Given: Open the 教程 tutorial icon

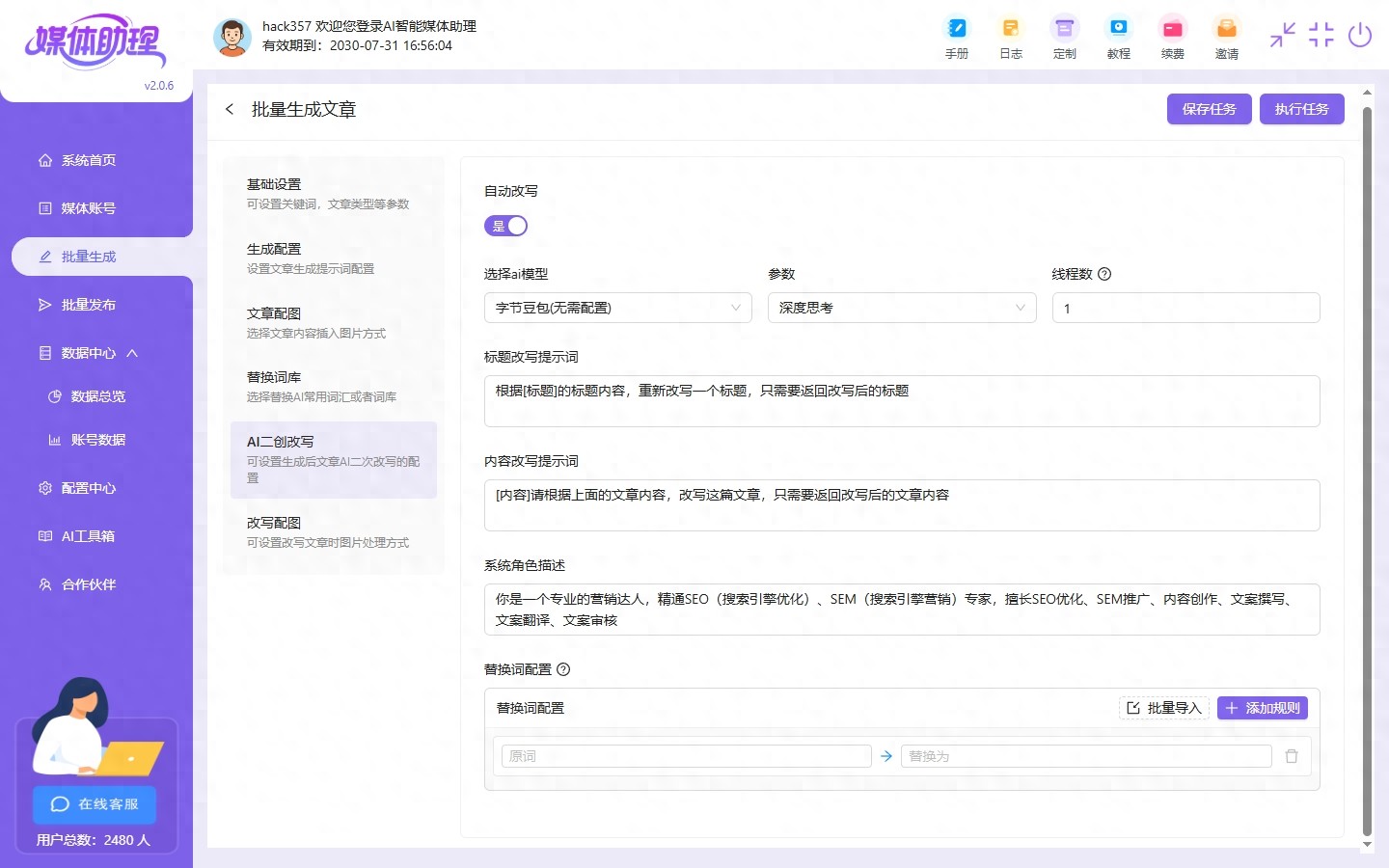Looking at the screenshot, I should (1118, 36).
